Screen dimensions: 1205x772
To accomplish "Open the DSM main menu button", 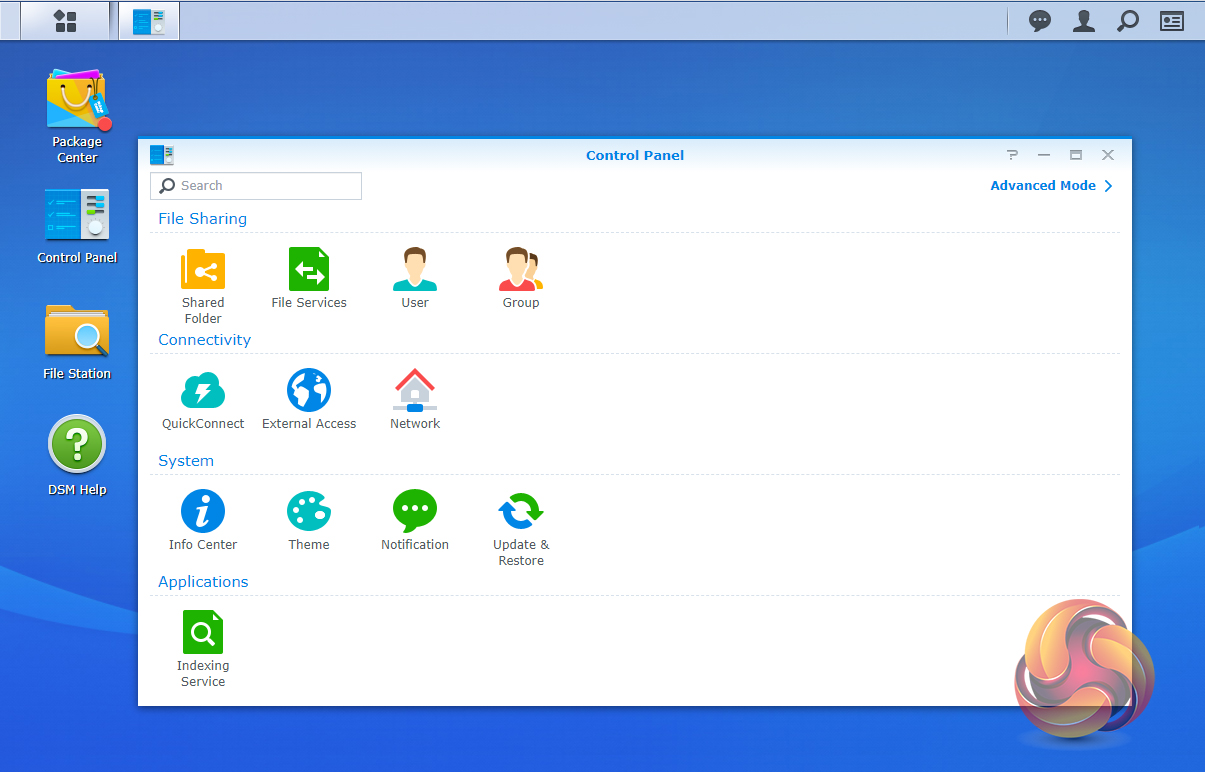I will point(65,21).
